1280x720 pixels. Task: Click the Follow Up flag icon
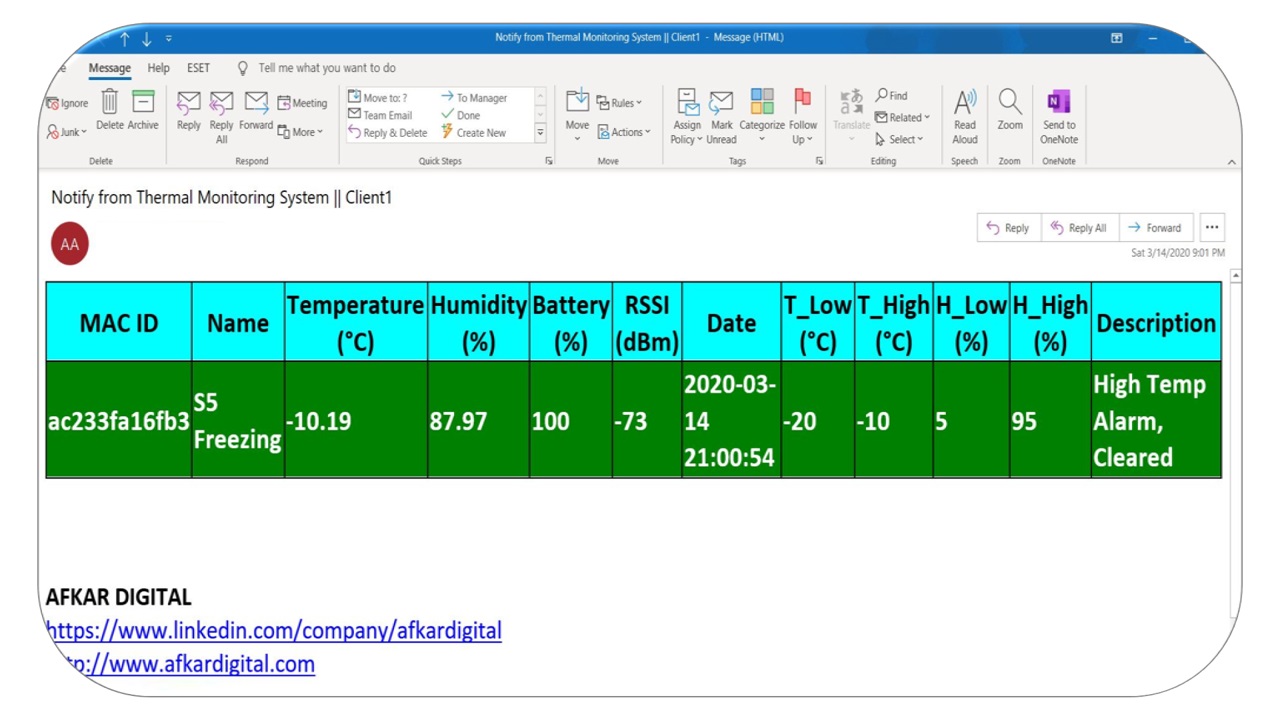tap(802, 102)
